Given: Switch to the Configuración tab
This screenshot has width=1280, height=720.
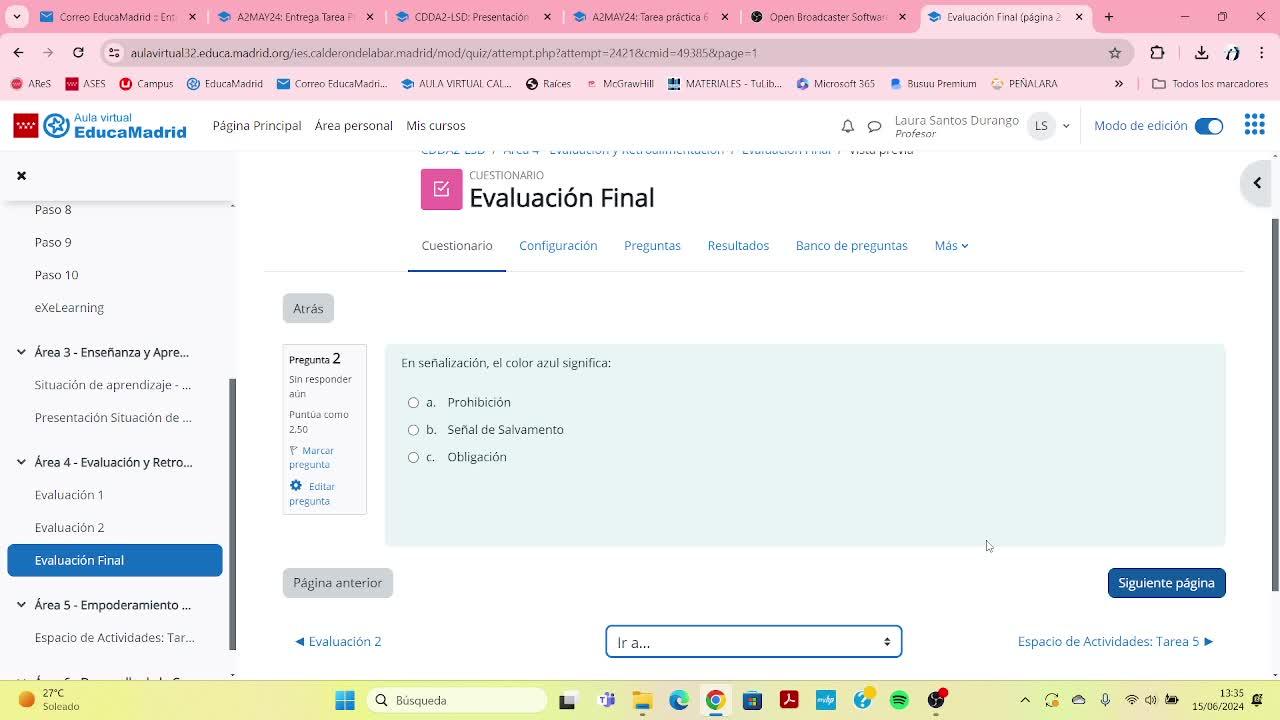Looking at the screenshot, I should tap(558, 246).
